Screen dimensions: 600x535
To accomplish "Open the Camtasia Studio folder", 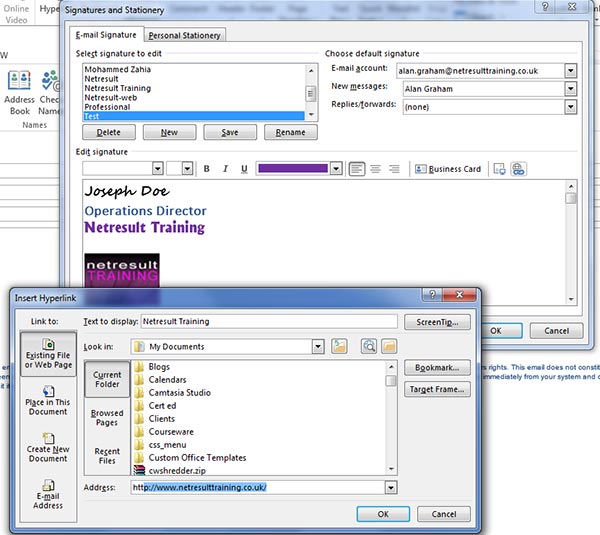I will point(179,393).
